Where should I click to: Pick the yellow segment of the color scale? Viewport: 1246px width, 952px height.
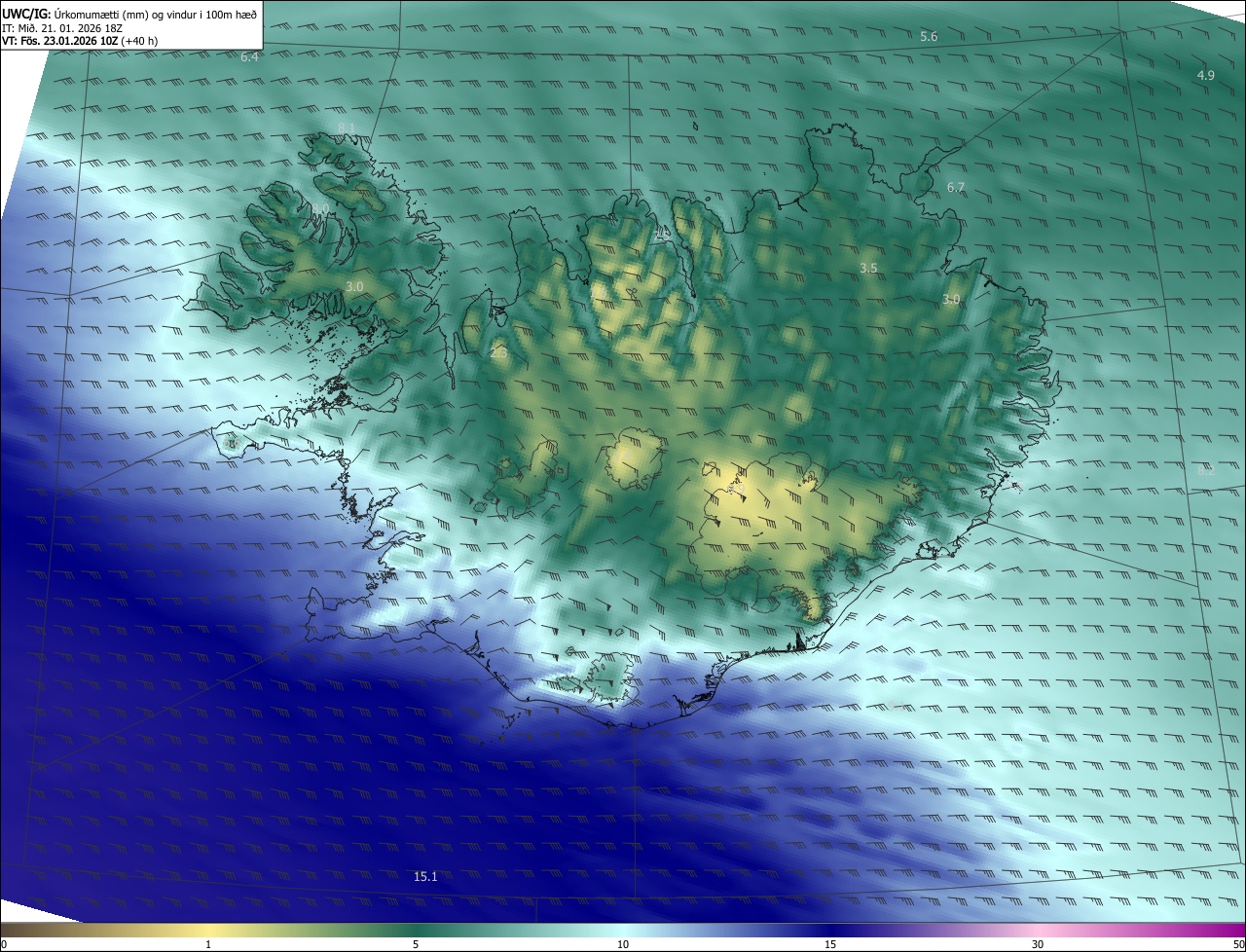coord(209,931)
